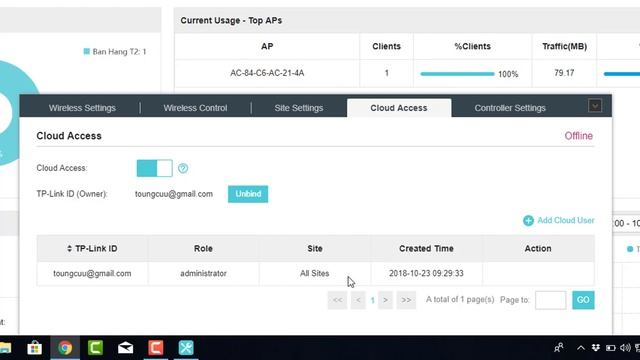Screen dimensions: 640x360
Task: Open the Controller Settings tab
Action: (510, 108)
